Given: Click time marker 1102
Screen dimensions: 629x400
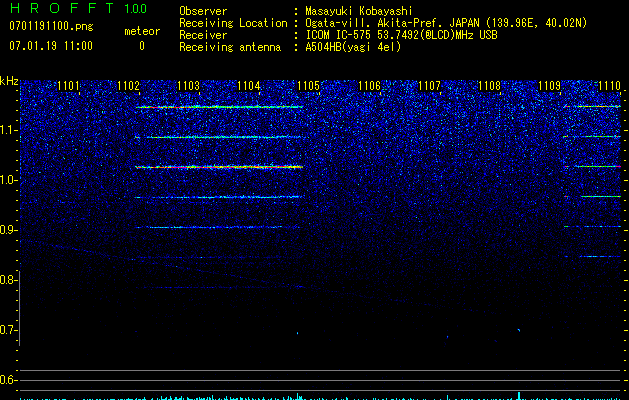Looking at the screenshot, I should pos(128,85).
